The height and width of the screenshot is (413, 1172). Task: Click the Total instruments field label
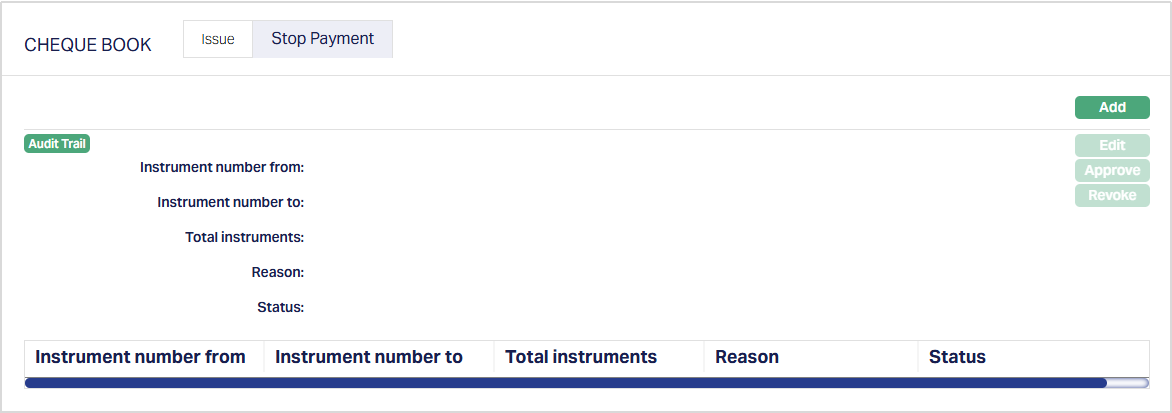point(244,237)
